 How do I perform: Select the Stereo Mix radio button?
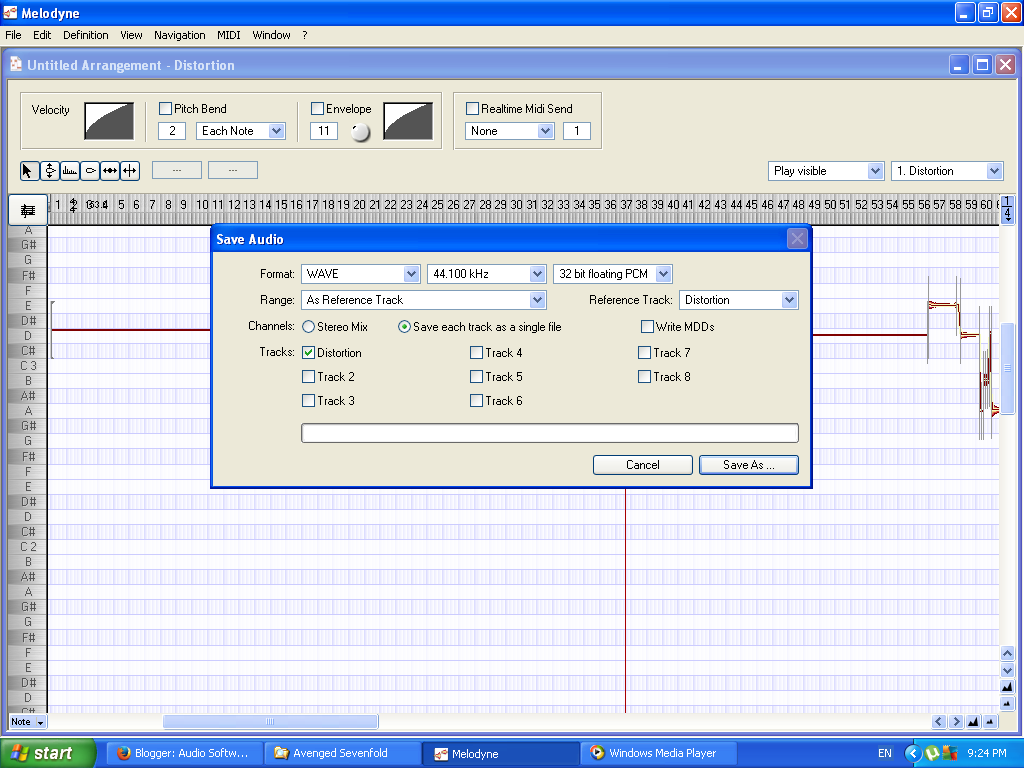[308, 327]
